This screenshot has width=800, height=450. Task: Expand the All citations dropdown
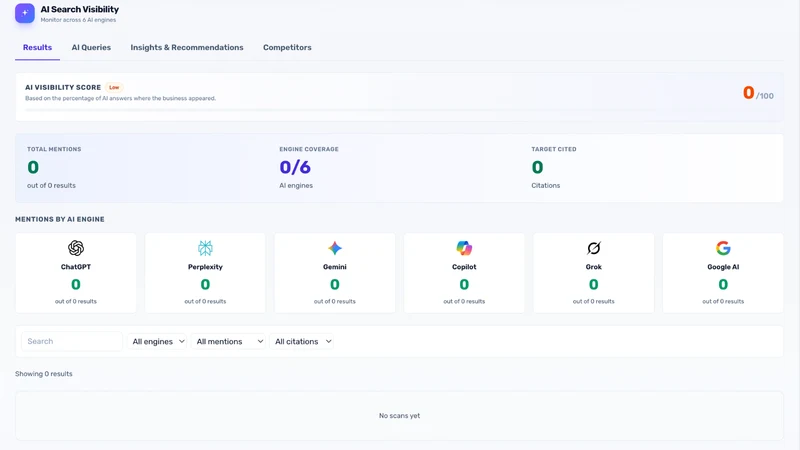pyautogui.click(x=302, y=341)
